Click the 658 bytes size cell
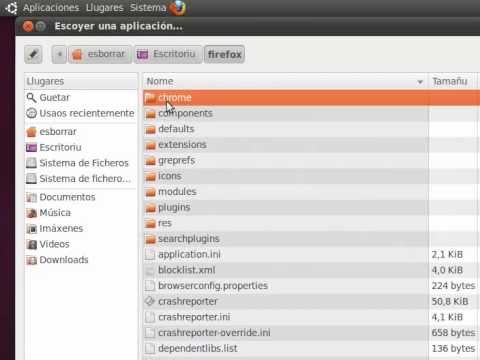 point(453,333)
